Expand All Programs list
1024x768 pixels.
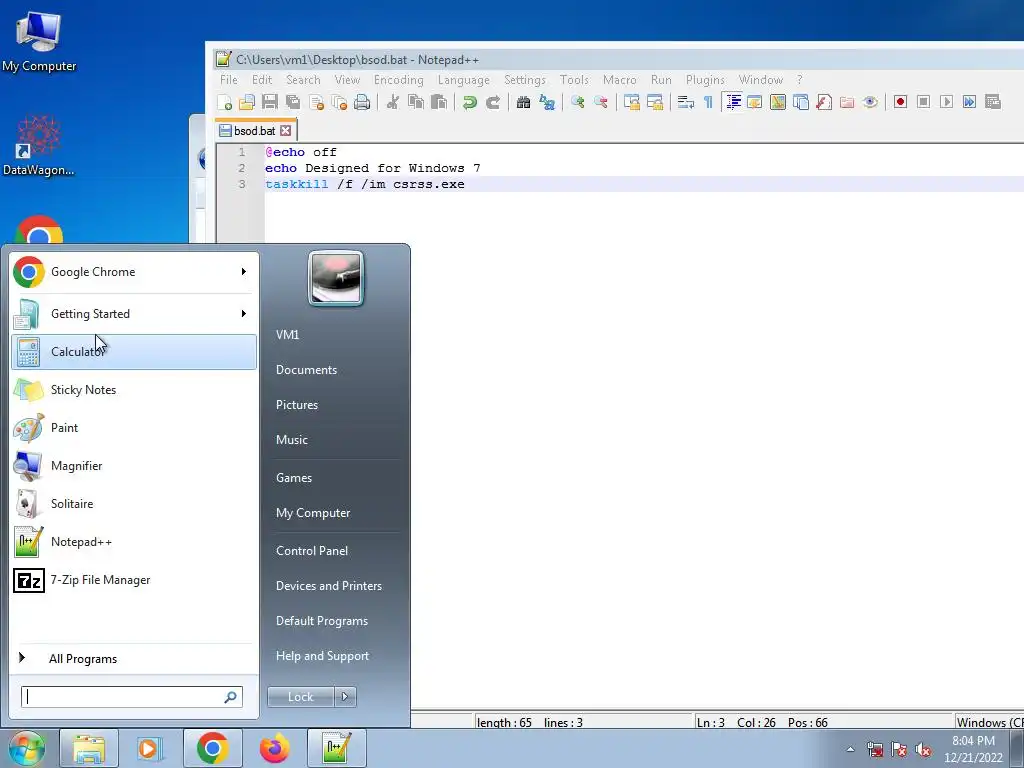(83, 659)
